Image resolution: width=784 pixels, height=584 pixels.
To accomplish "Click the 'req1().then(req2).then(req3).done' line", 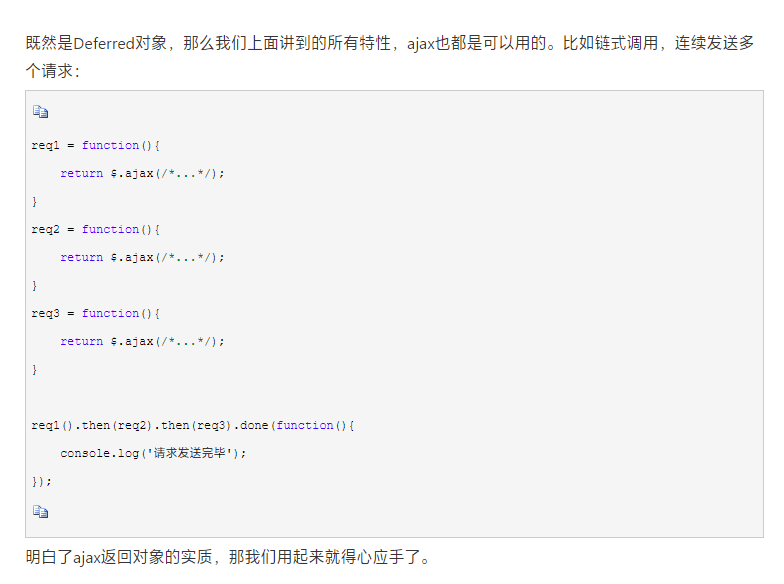I will click(192, 426).
